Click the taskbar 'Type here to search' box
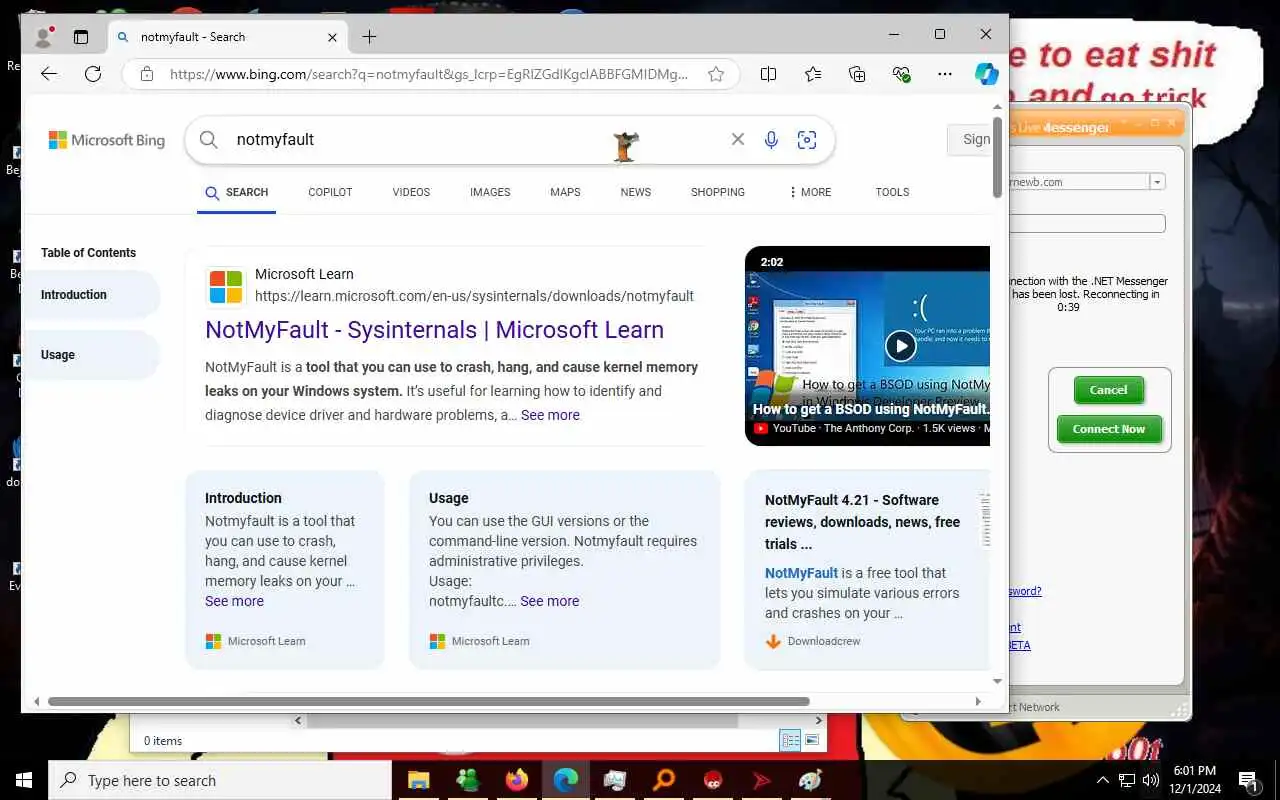The width and height of the screenshot is (1280, 800). pos(220,780)
